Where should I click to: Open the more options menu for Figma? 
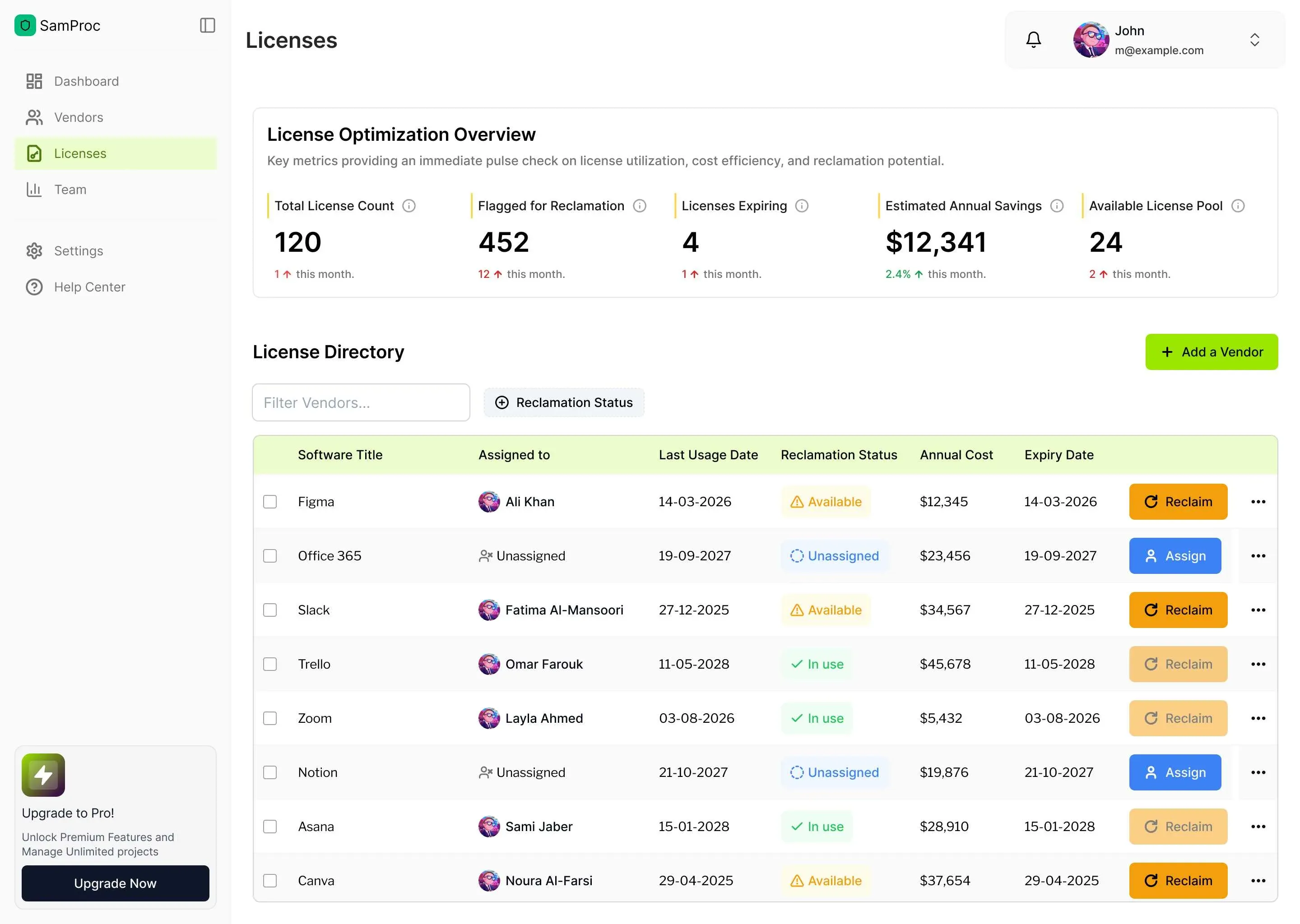pos(1258,502)
